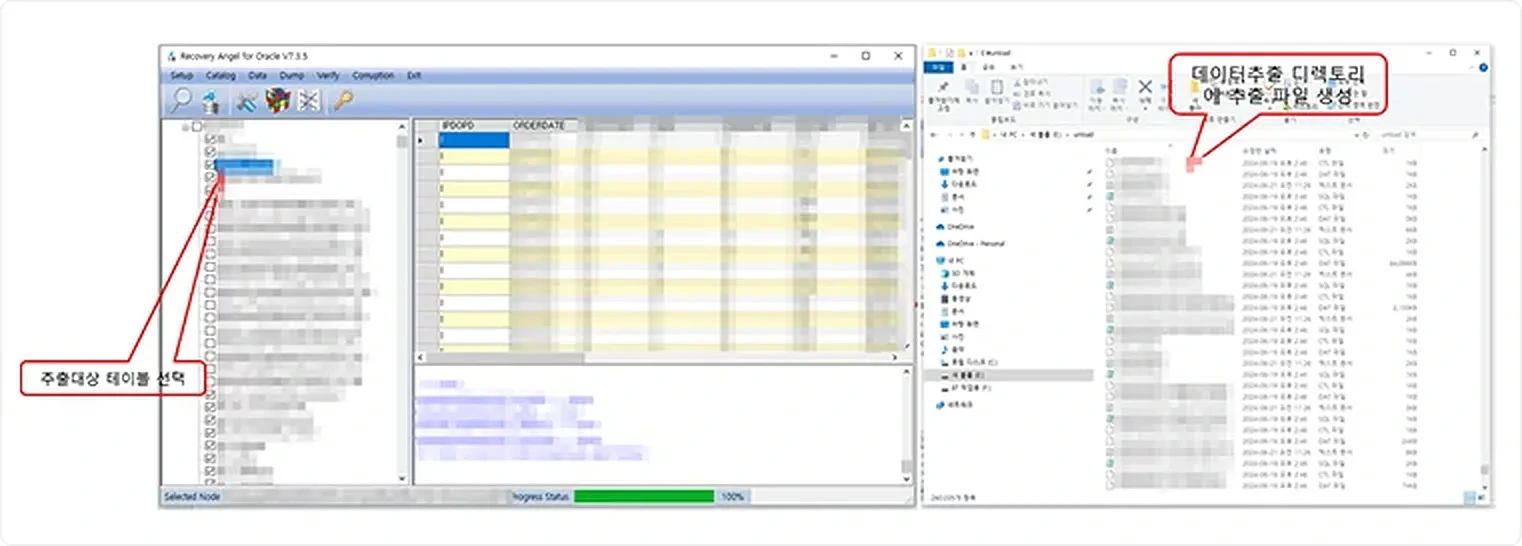Screen dimensions: 1522x546
Task: Toggle checkbox of the highlighted table row
Action: point(210,165)
